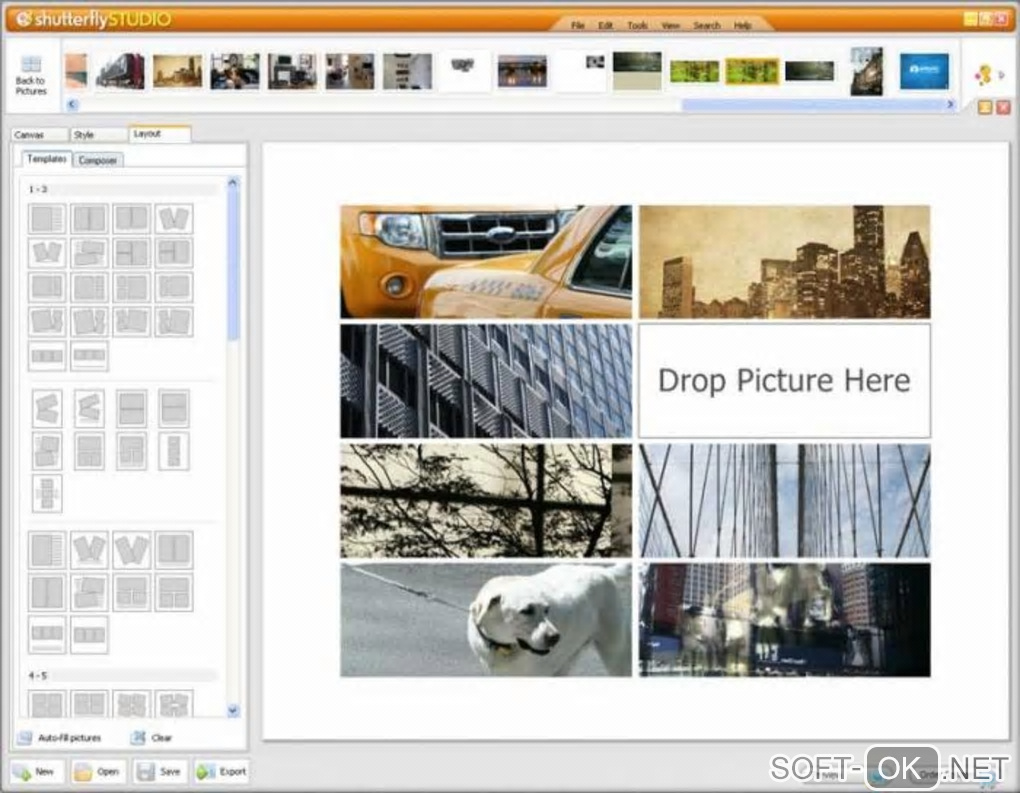Open the Tools menu

point(637,25)
